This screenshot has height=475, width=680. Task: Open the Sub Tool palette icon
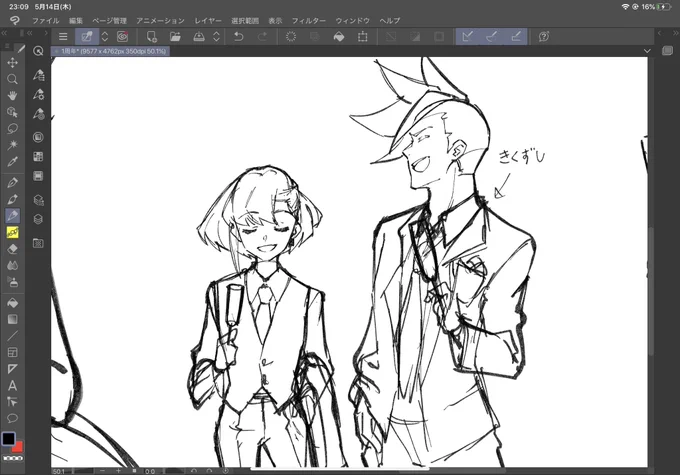(38, 75)
